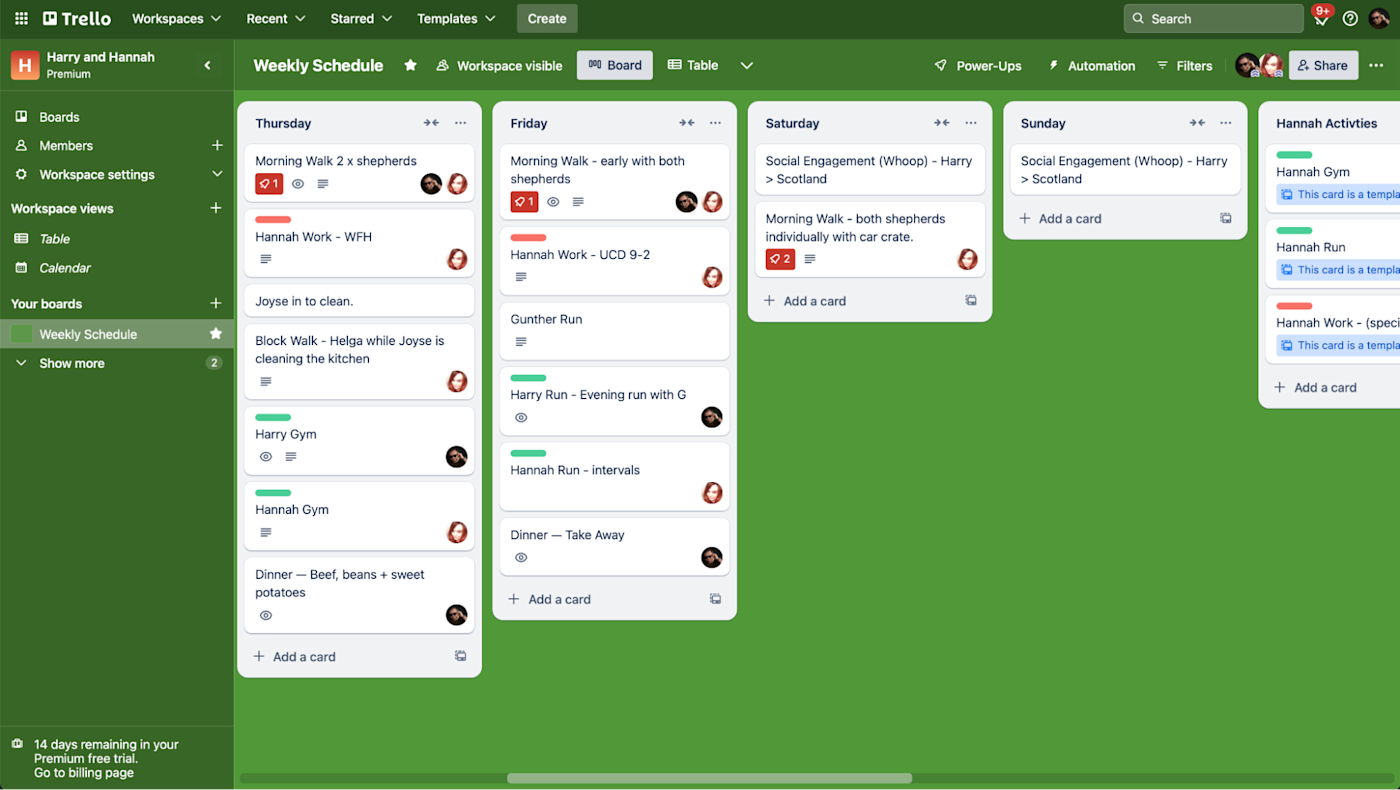This screenshot has height=790, width=1400.
Task: Toggle watch eye on Harry Run Evening card
Action: pyautogui.click(x=521, y=417)
